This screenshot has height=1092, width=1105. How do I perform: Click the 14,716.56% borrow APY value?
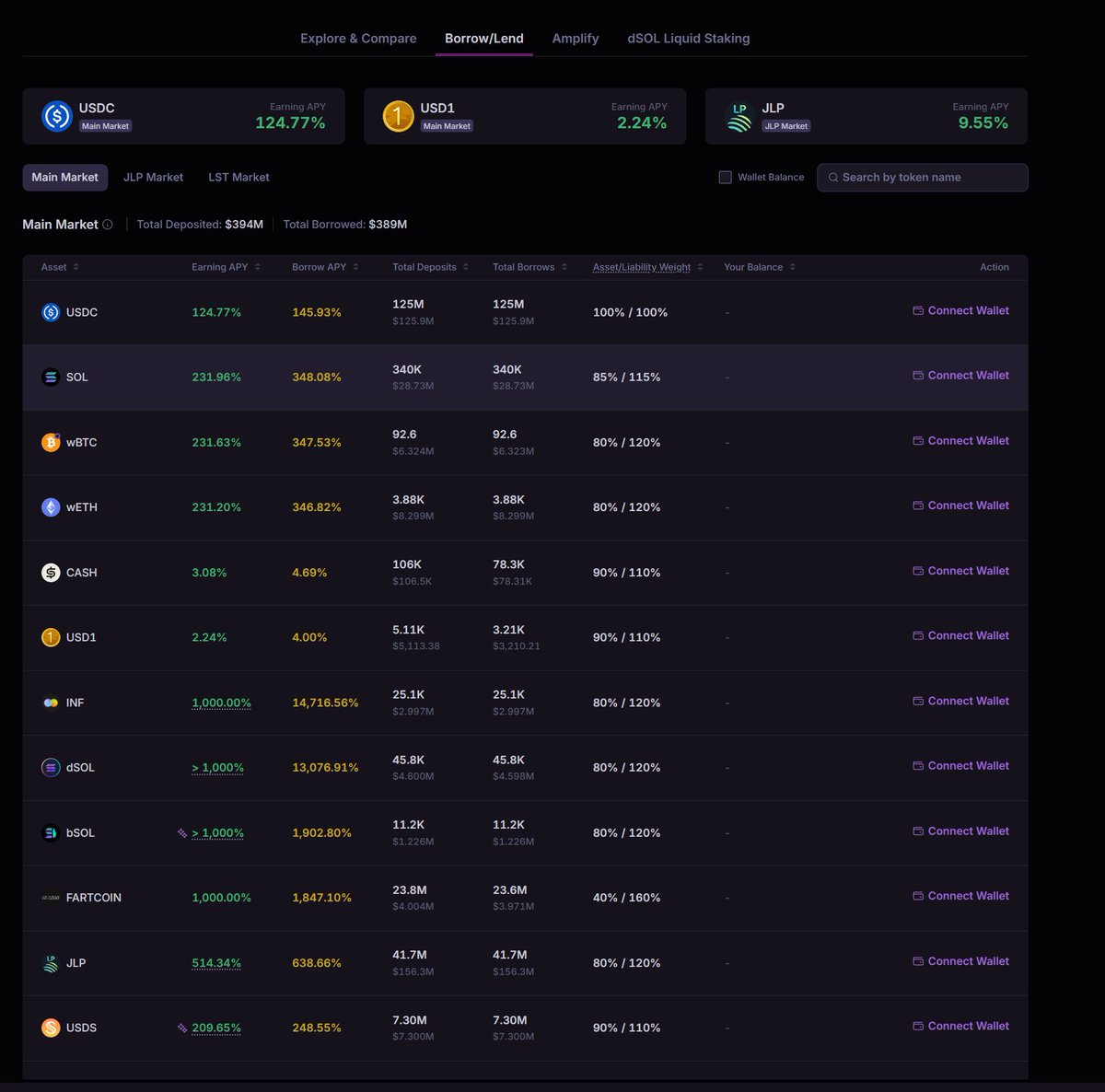coord(325,703)
